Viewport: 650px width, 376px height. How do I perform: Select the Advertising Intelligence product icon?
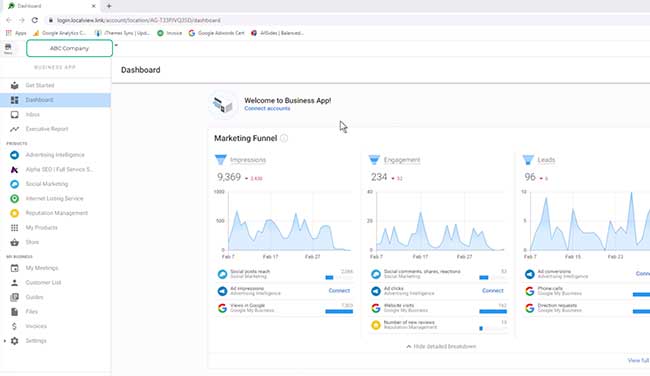(x=15, y=155)
